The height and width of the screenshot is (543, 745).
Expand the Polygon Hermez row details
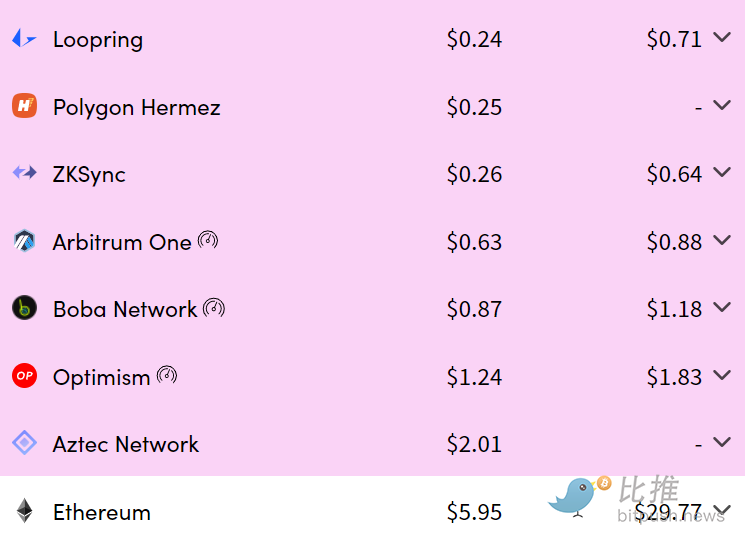[x=722, y=105]
